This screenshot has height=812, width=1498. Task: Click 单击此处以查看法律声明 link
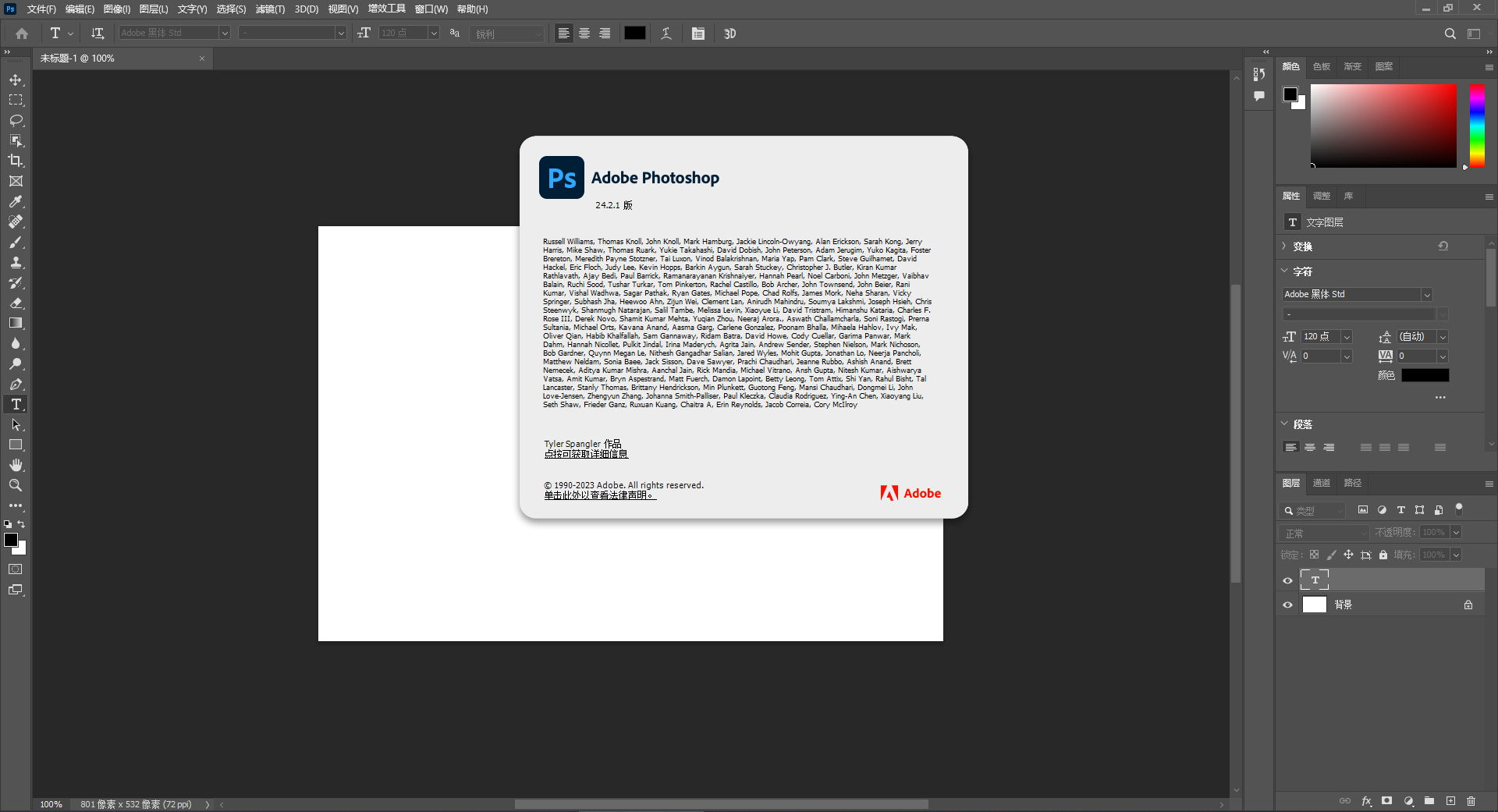coord(599,495)
